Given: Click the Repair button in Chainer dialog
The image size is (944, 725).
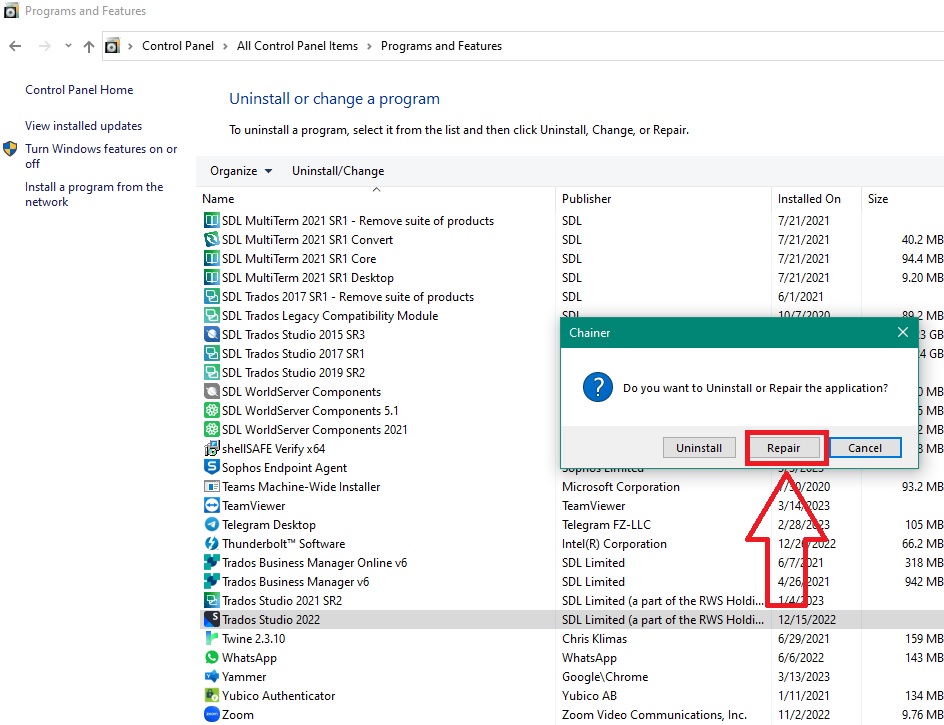Looking at the screenshot, I should 783,448.
